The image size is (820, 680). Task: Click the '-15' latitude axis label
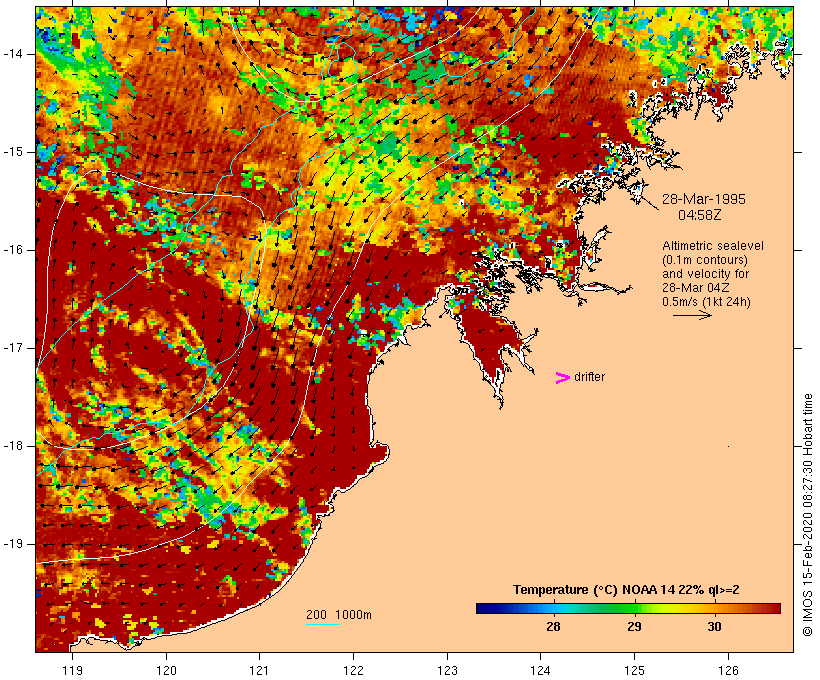[13, 152]
